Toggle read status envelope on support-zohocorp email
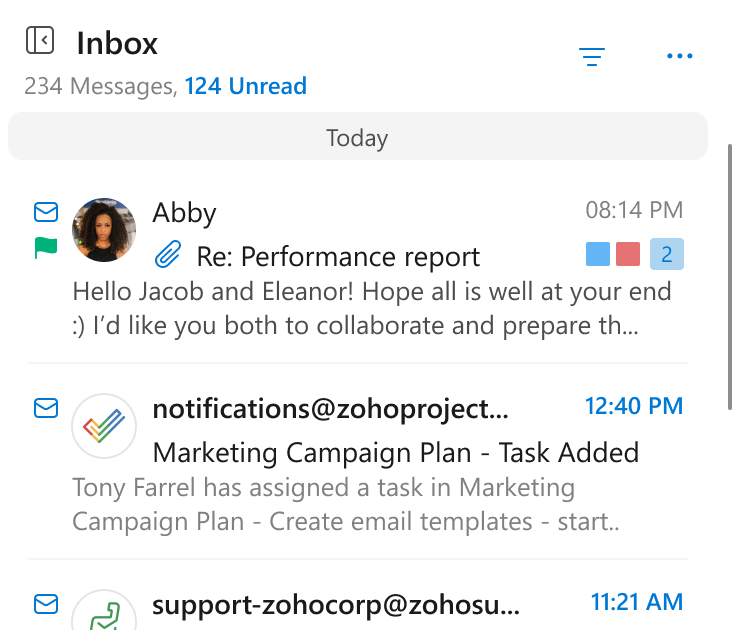 [46, 604]
